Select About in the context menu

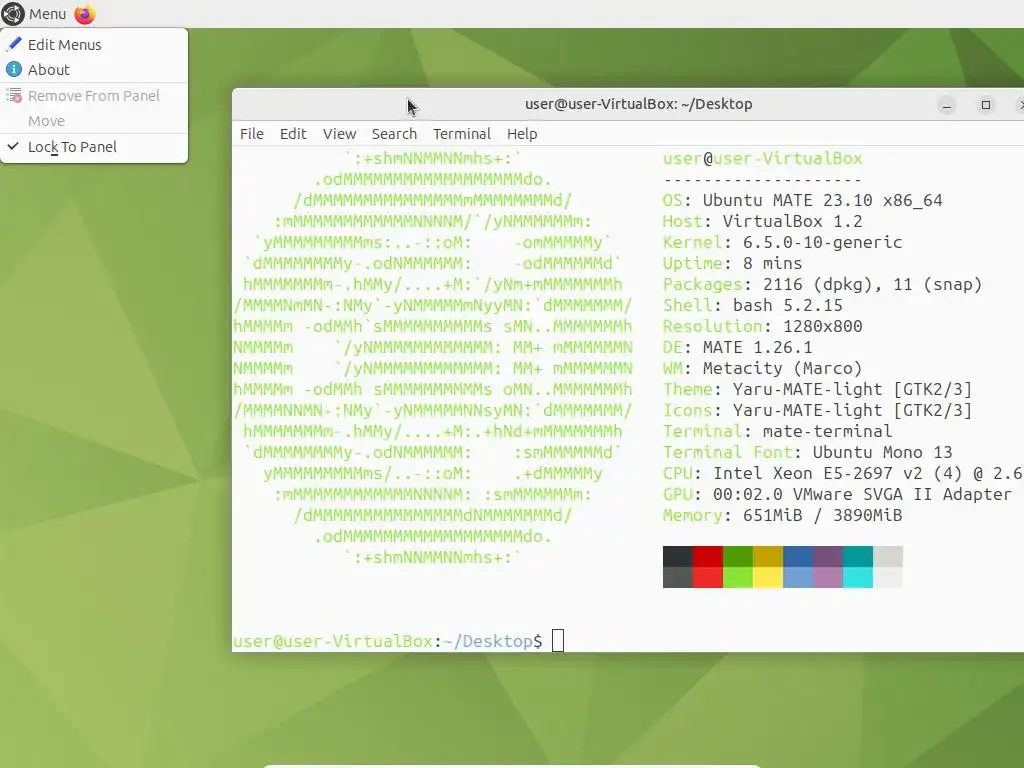[94, 69]
